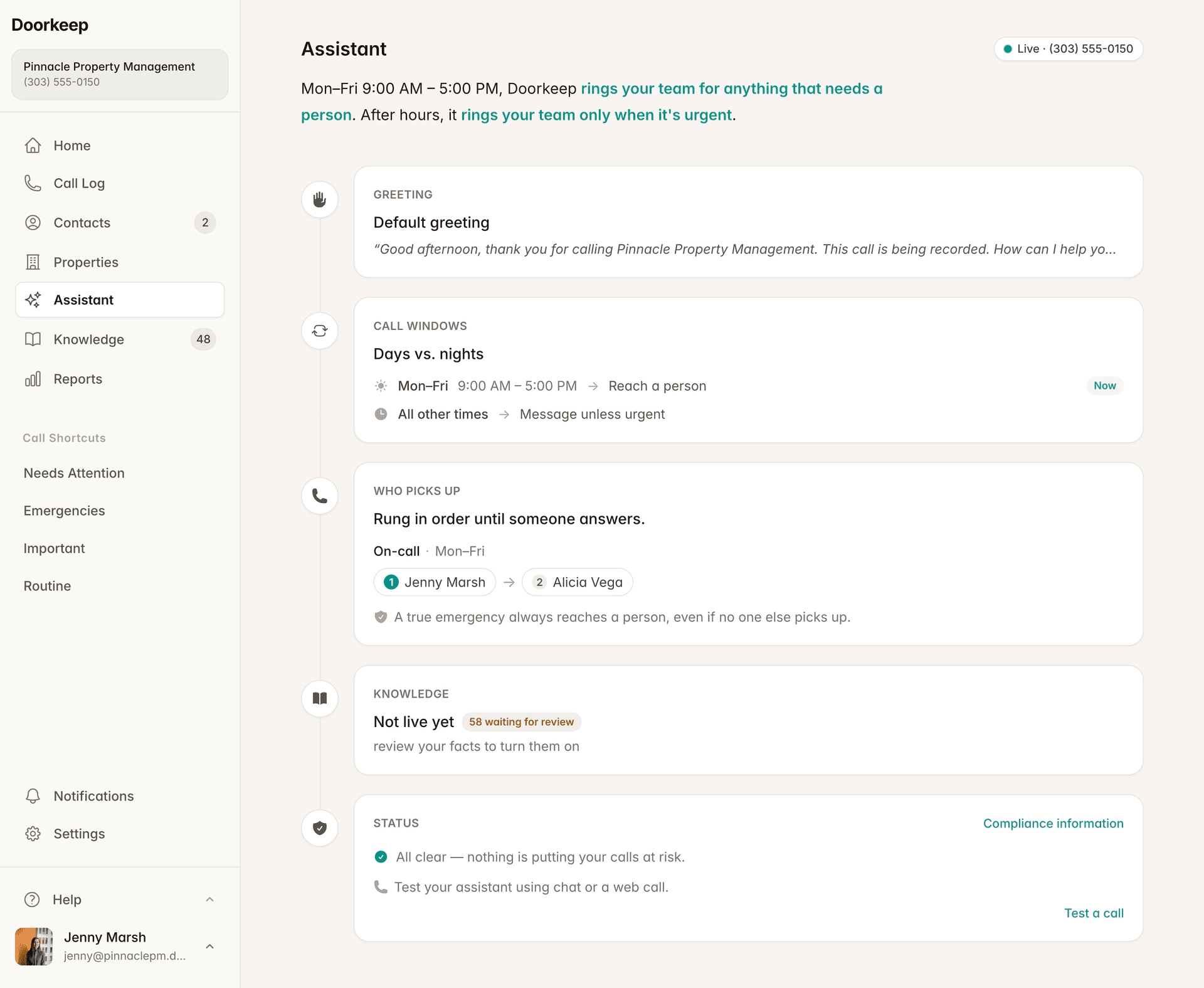The height and width of the screenshot is (988, 1204).
Task: Click Jenny Marsh's profile photo
Action: click(x=34, y=947)
